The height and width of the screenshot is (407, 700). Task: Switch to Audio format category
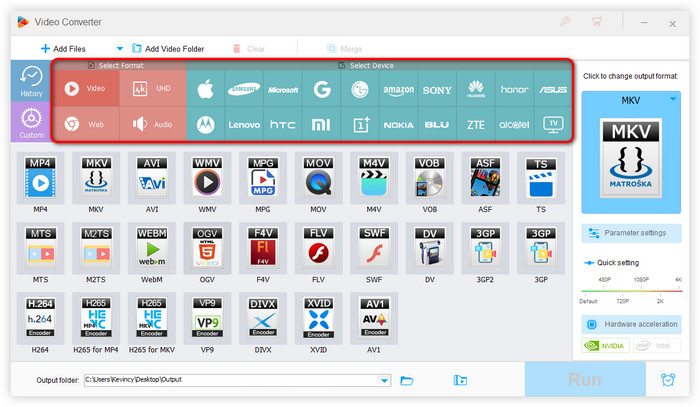[153, 124]
